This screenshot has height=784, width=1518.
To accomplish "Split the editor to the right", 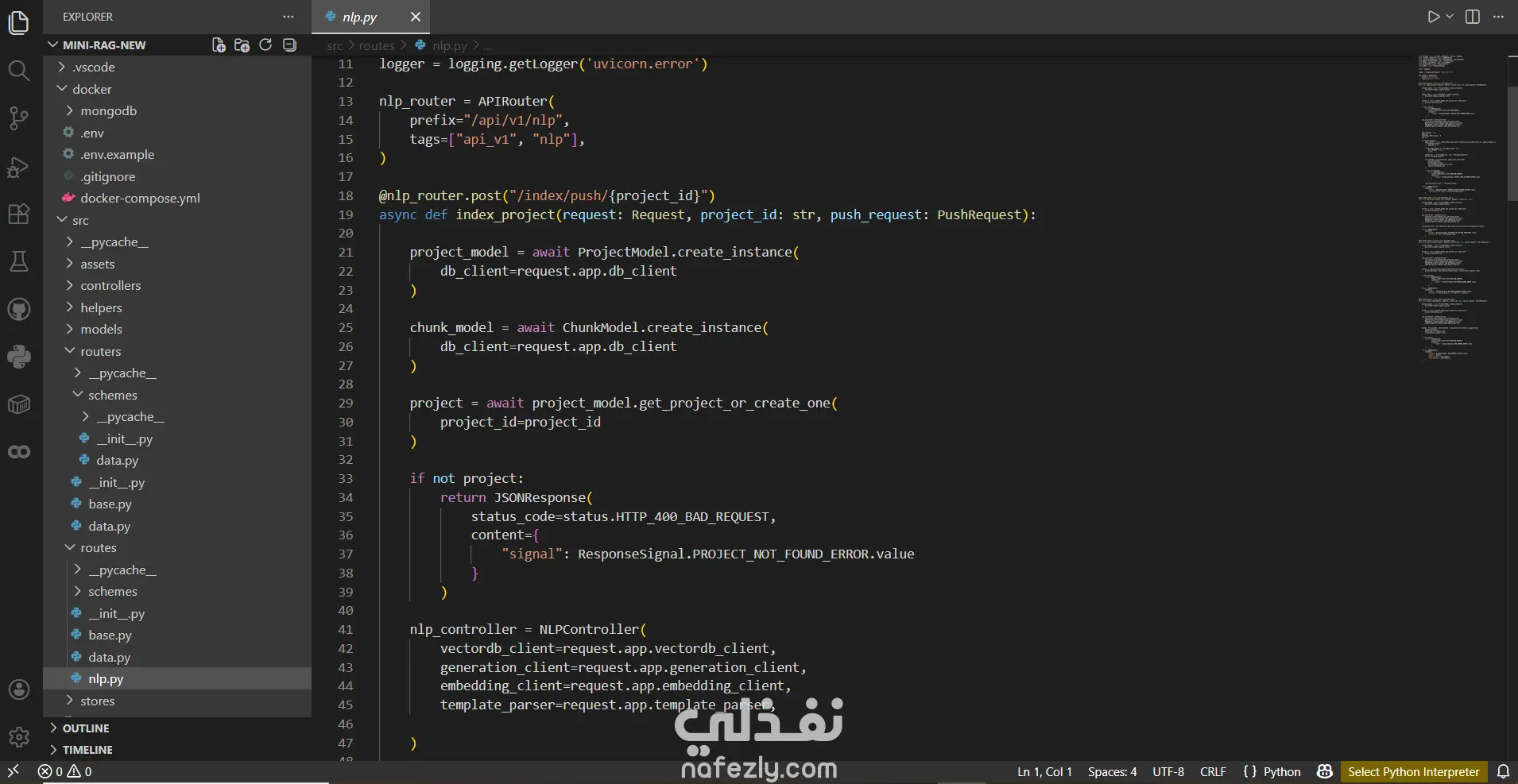I will (x=1473, y=17).
